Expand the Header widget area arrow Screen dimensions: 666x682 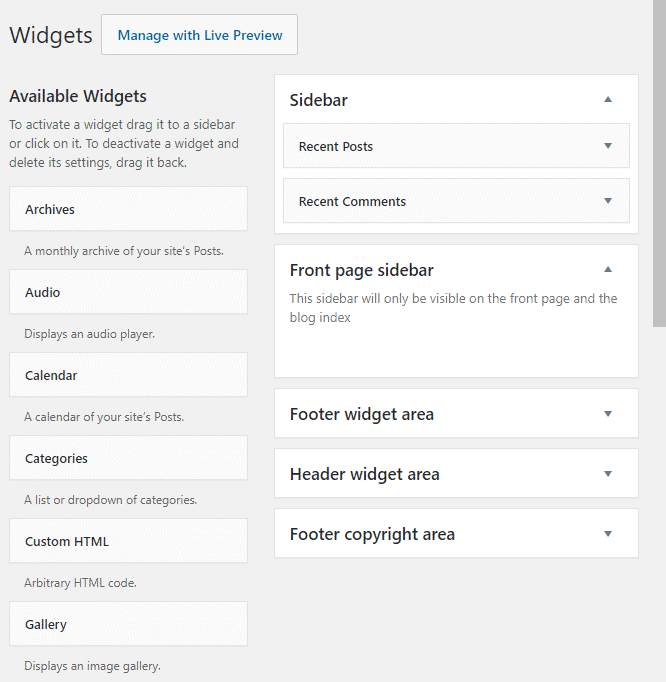(607, 474)
